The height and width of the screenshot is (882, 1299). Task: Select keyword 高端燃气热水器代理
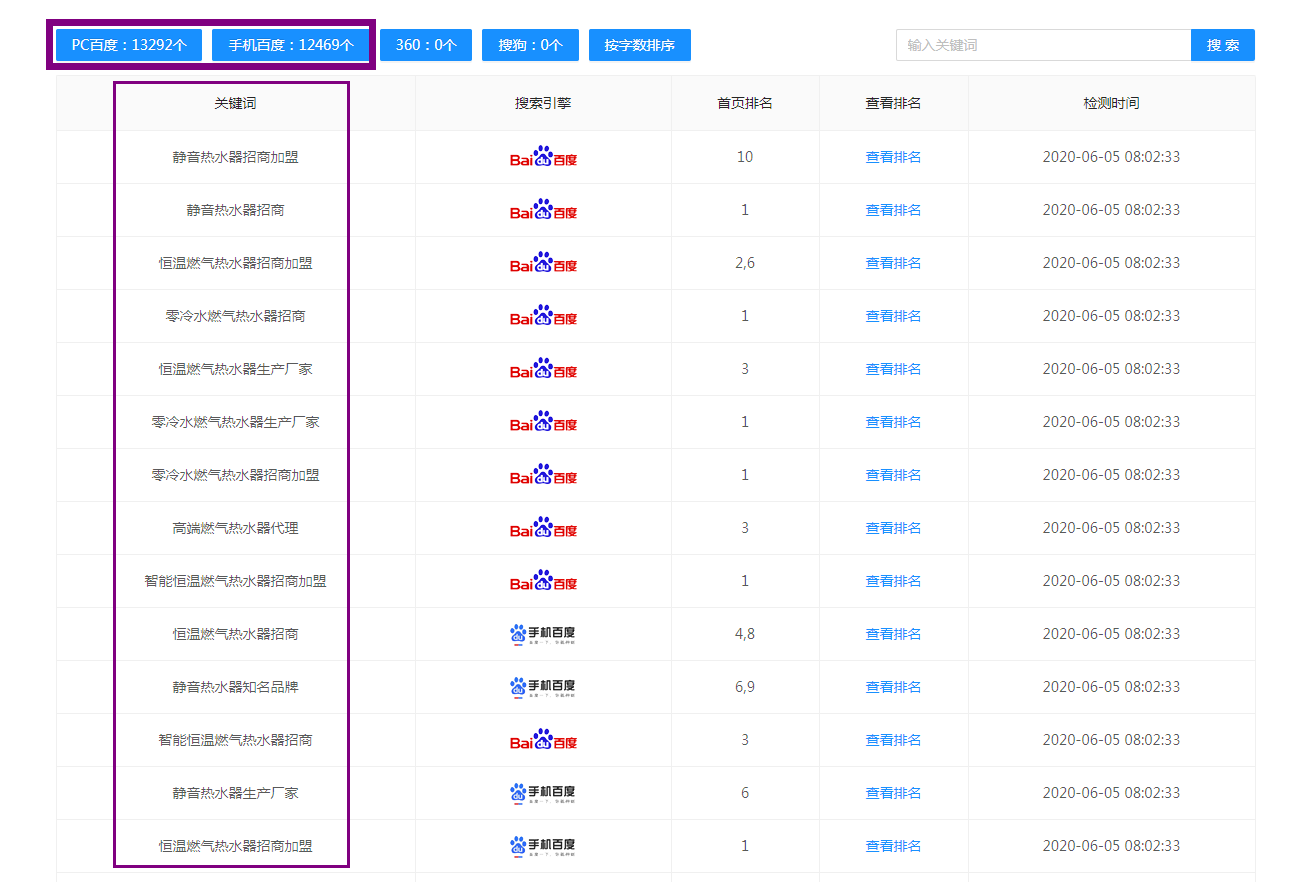235,528
